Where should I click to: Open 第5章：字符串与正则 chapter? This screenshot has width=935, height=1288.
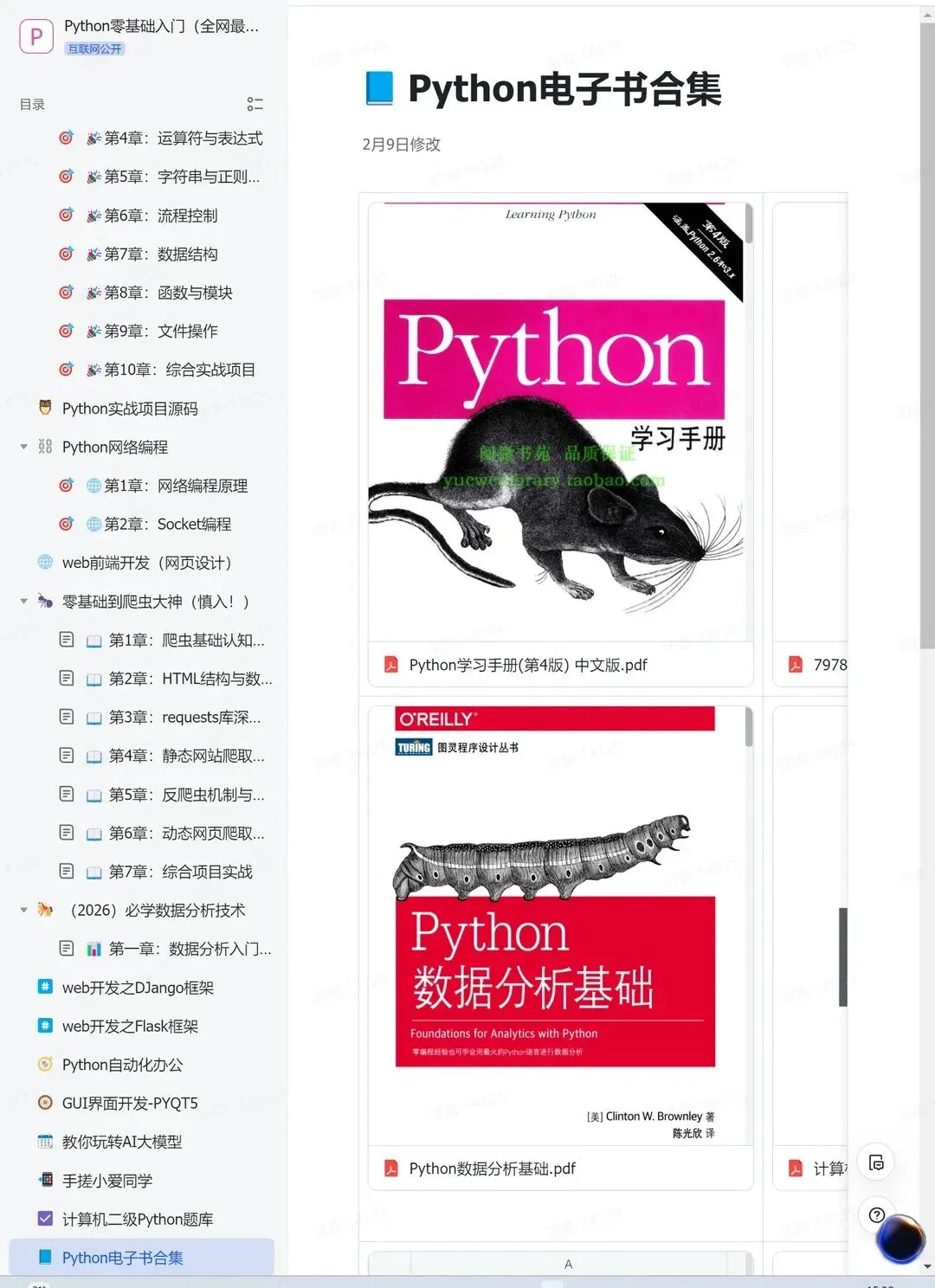pos(182,177)
